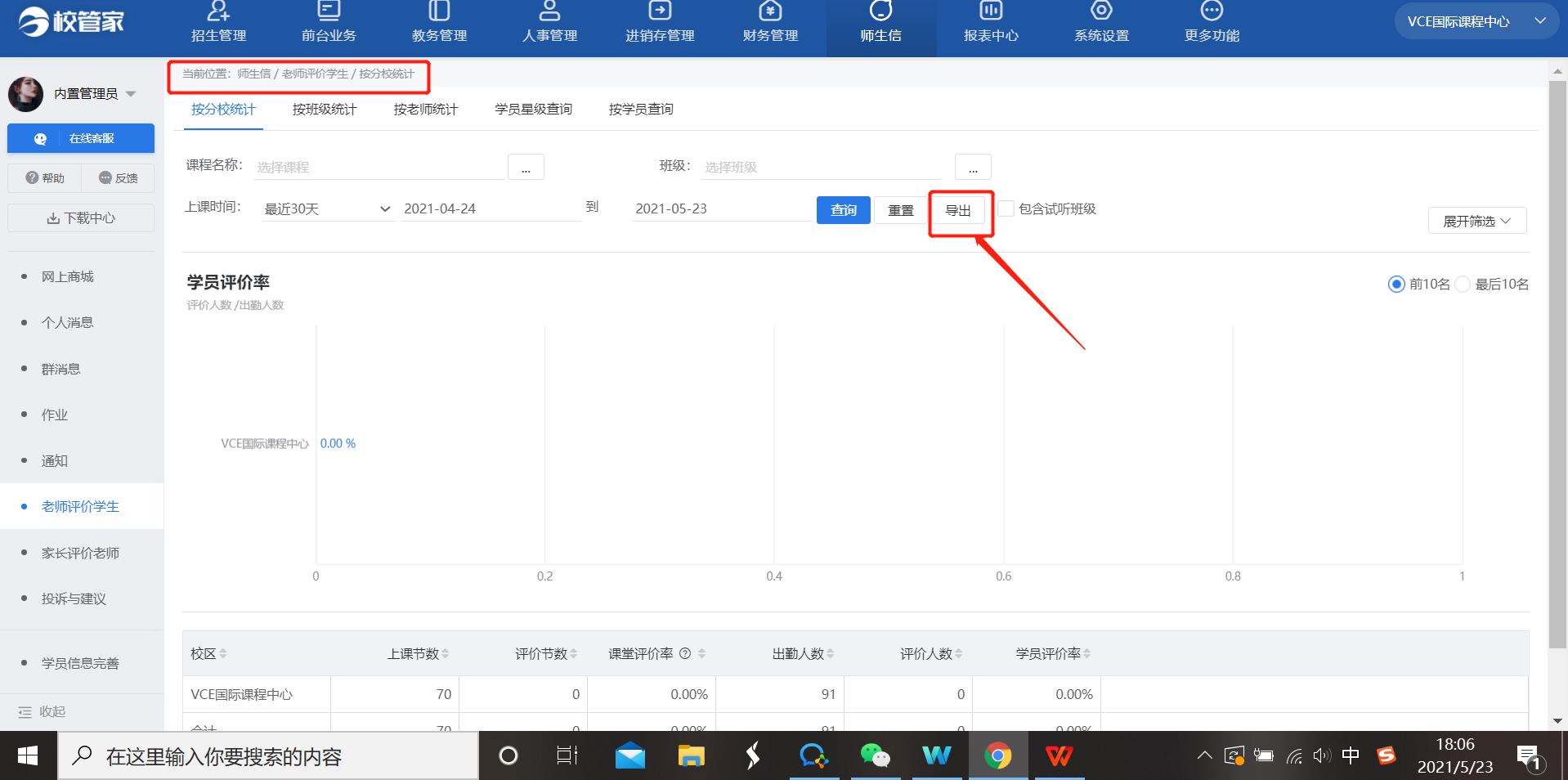Open Chrome in taskbar
1568x780 pixels.
(x=998, y=755)
